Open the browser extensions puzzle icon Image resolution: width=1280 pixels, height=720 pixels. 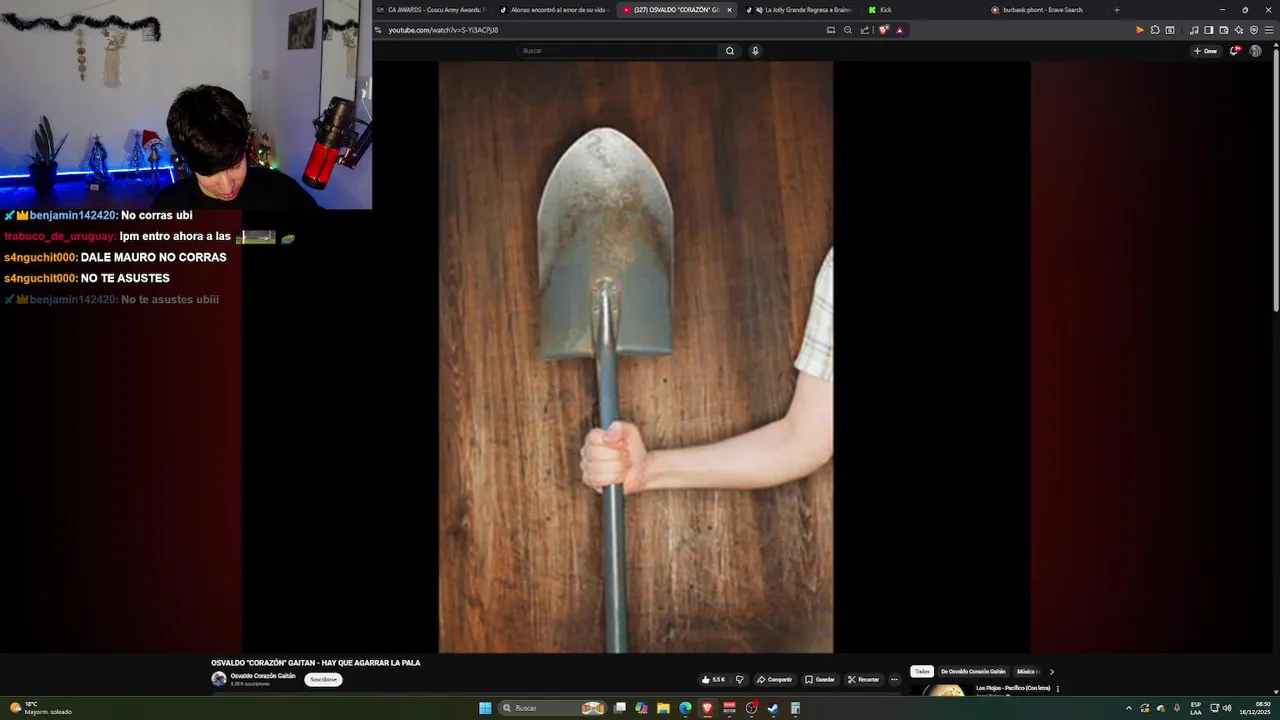1155,30
